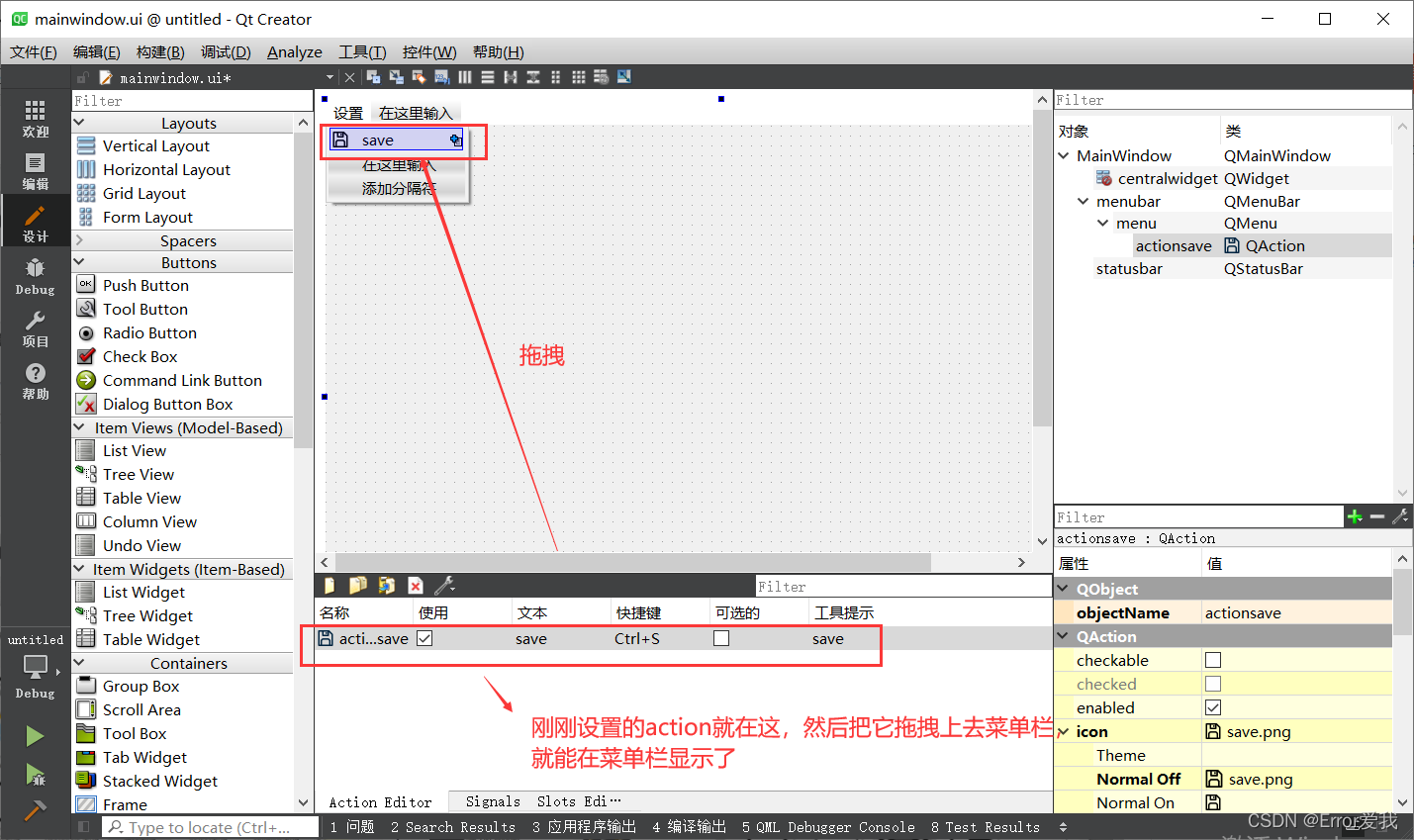Image resolution: width=1414 pixels, height=840 pixels.
Task: Click Paste icon in Action Editor toolbar
Action: pos(387,586)
